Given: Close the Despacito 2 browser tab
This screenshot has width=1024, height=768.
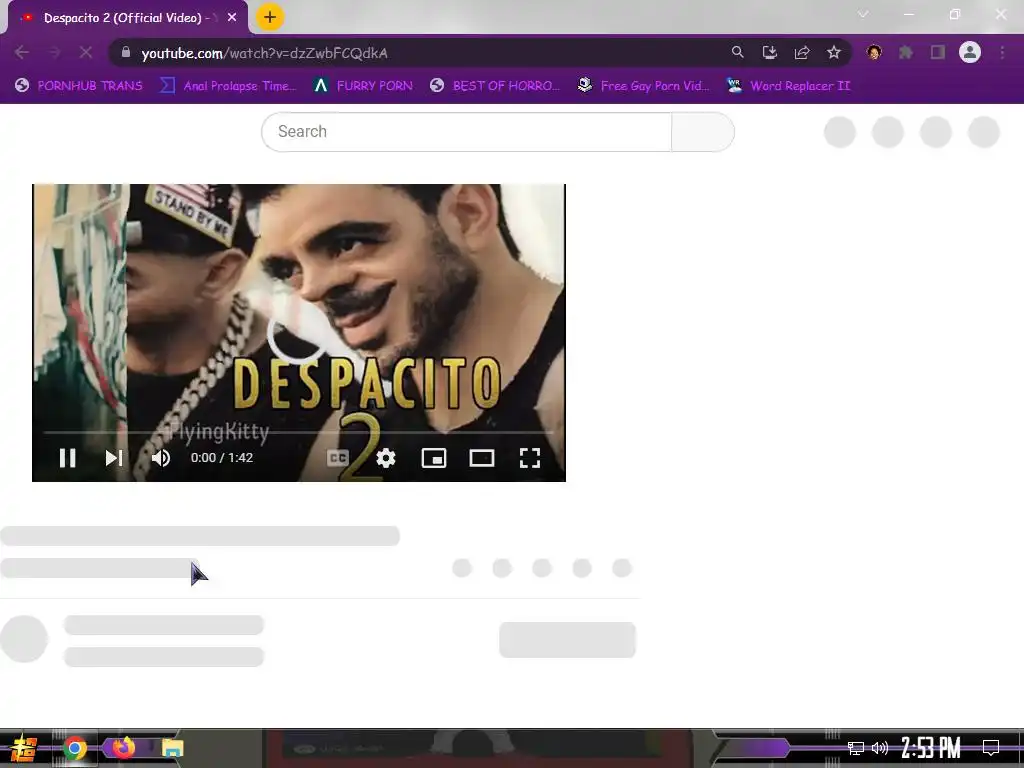Looking at the screenshot, I should pyautogui.click(x=232, y=18).
